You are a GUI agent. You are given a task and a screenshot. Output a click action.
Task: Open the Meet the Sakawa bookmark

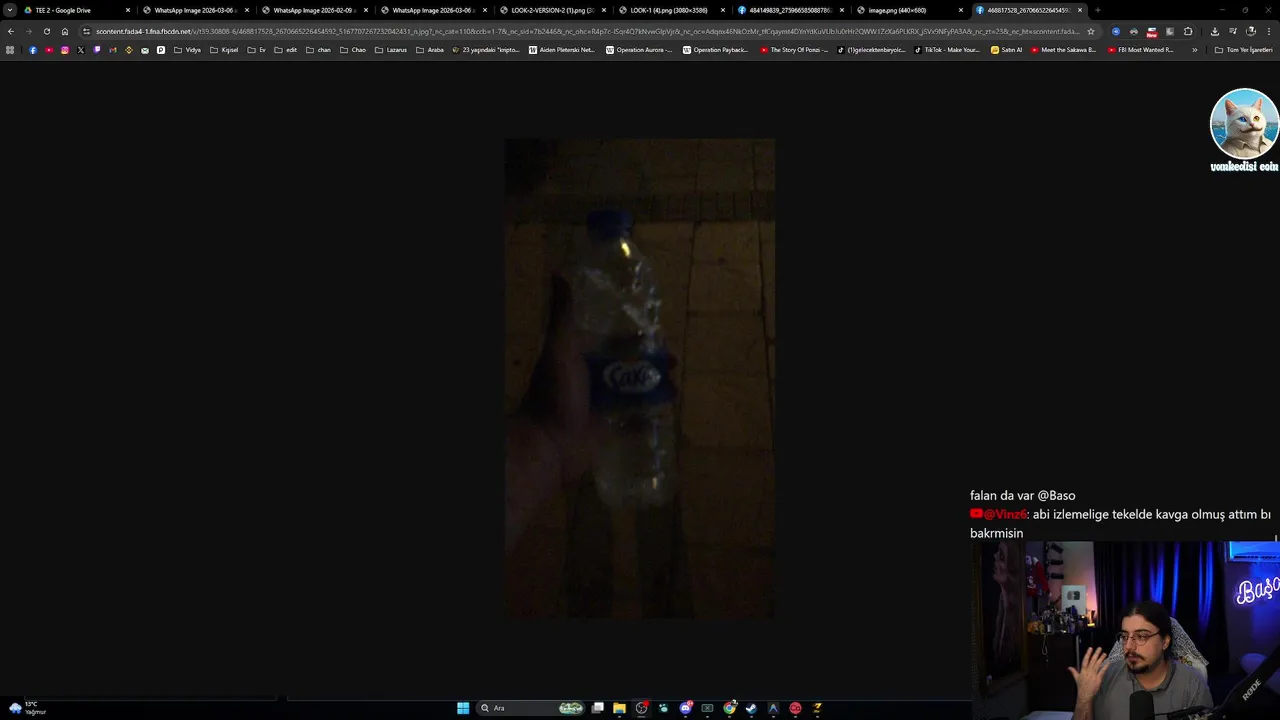(x=1063, y=50)
